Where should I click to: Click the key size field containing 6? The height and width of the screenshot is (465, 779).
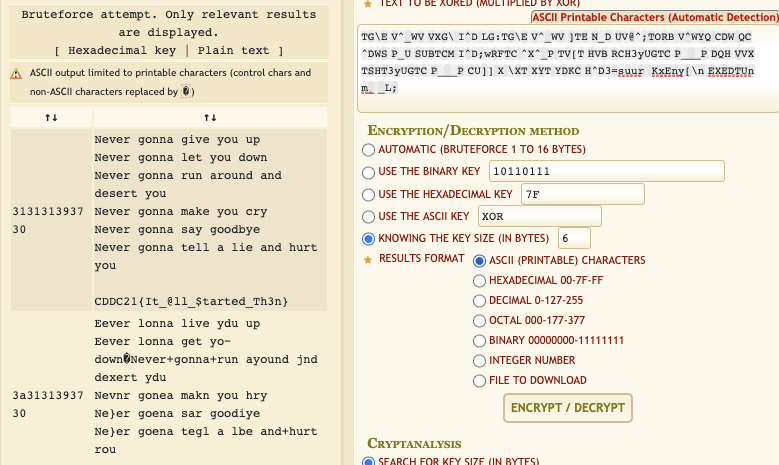click(574, 238)
